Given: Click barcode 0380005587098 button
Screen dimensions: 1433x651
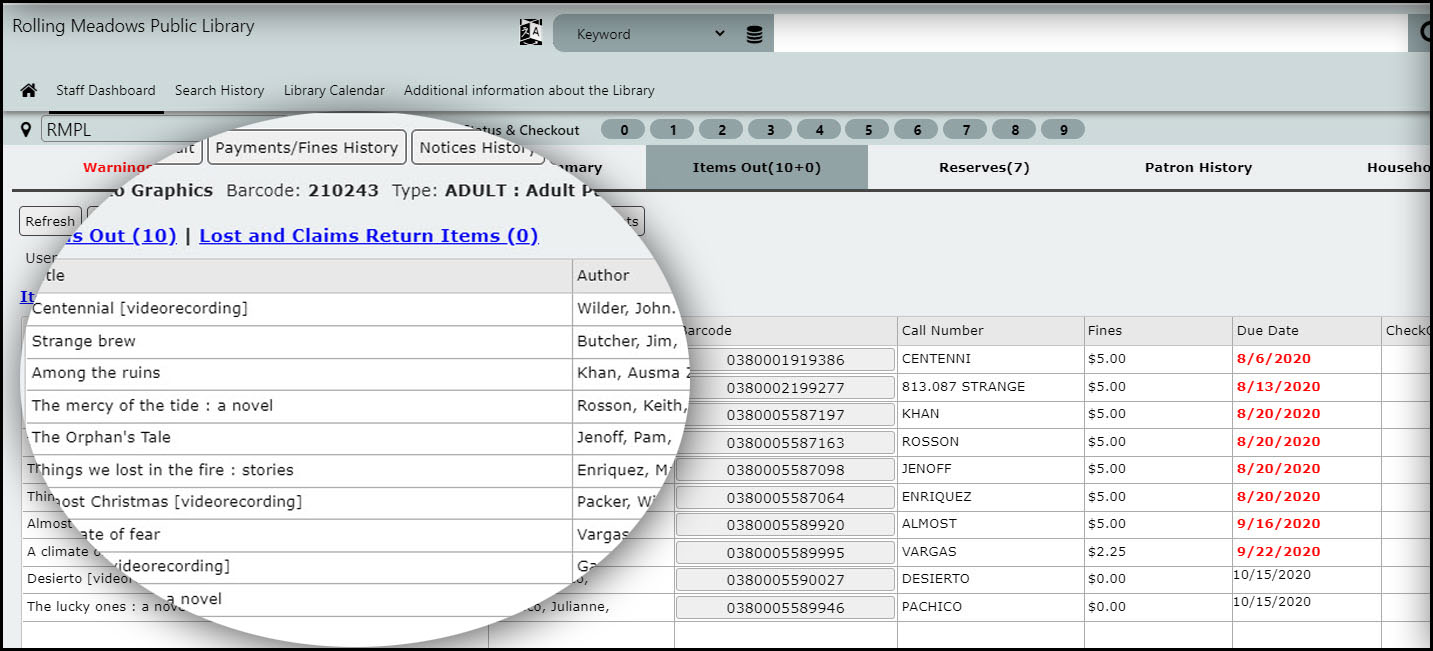Looking at the screenshot, I should pos(785,470).
